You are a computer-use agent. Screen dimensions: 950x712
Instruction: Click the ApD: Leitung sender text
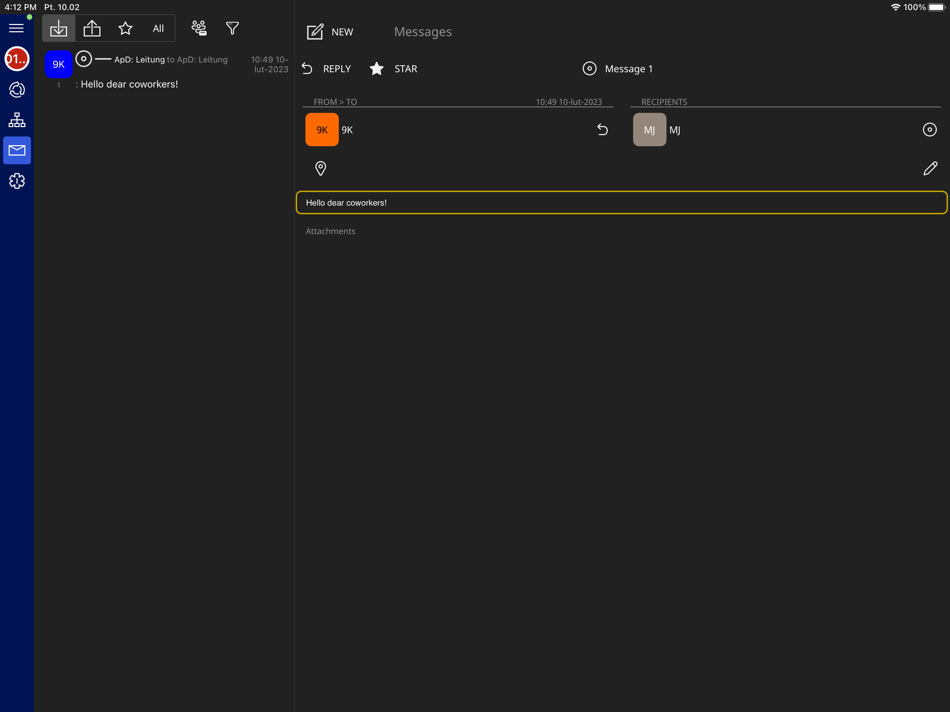click(139, 59)
